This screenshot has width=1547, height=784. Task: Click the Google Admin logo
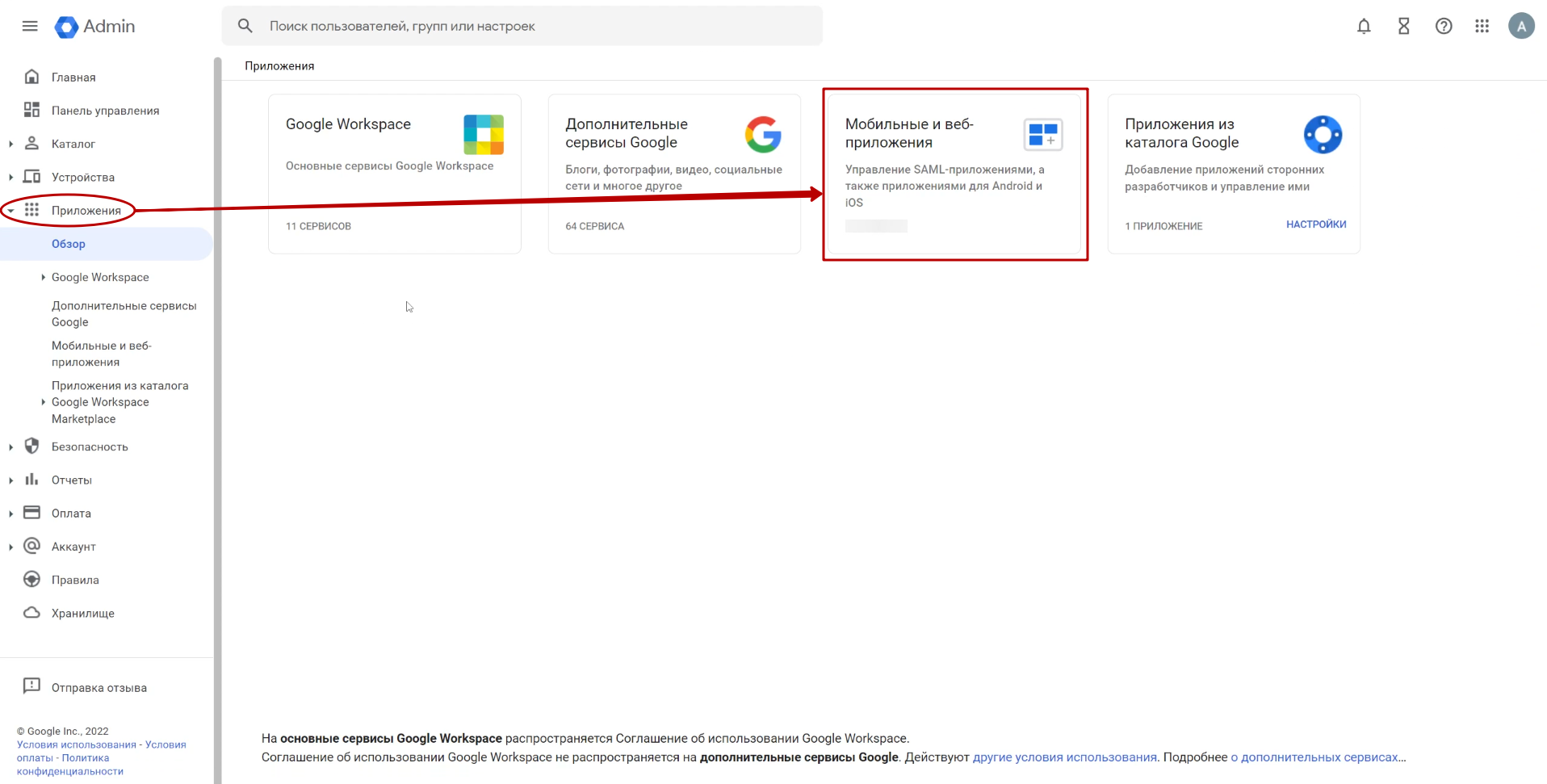[95, 26]
